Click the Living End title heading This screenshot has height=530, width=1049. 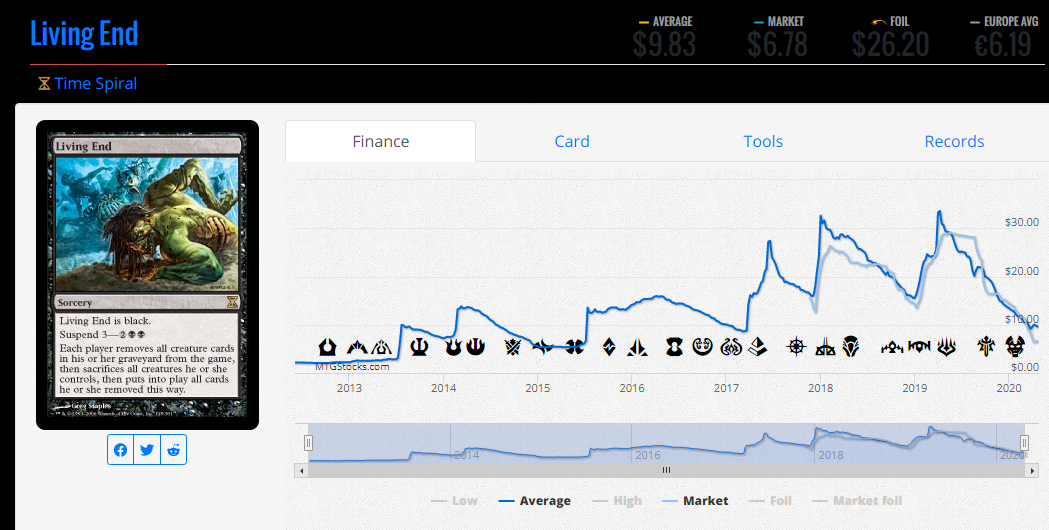[84, 33]
